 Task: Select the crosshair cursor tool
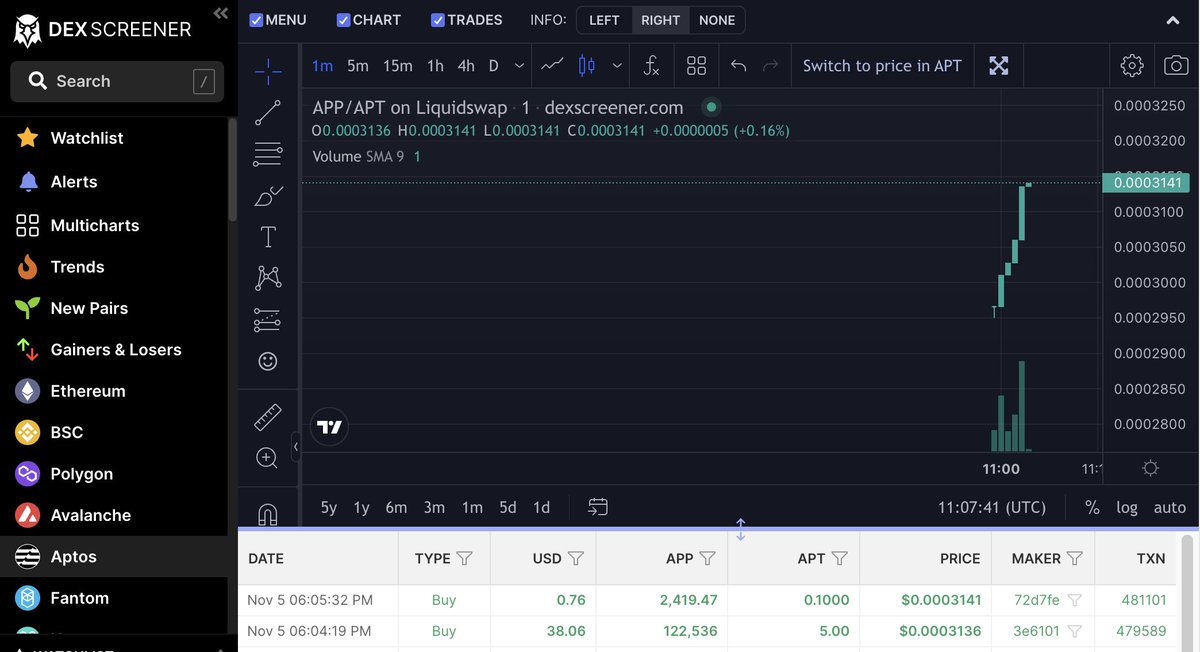coord(267,71)
